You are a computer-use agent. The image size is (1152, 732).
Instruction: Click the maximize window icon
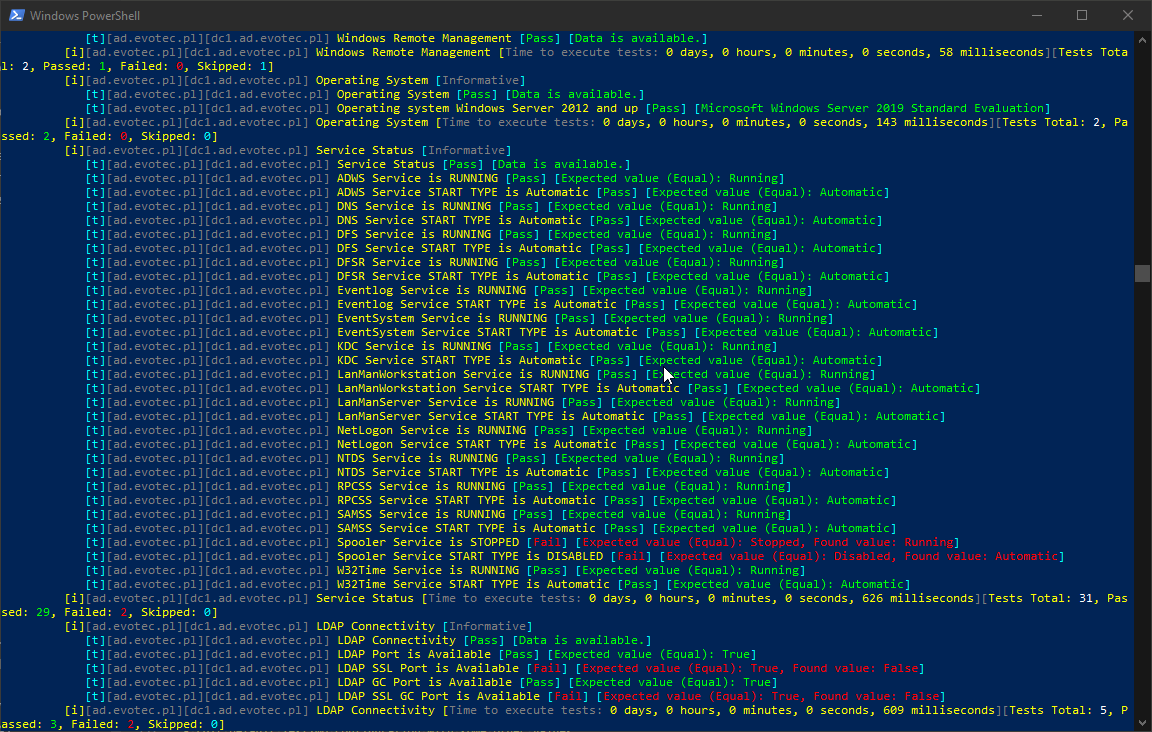tap(1082, 15)
